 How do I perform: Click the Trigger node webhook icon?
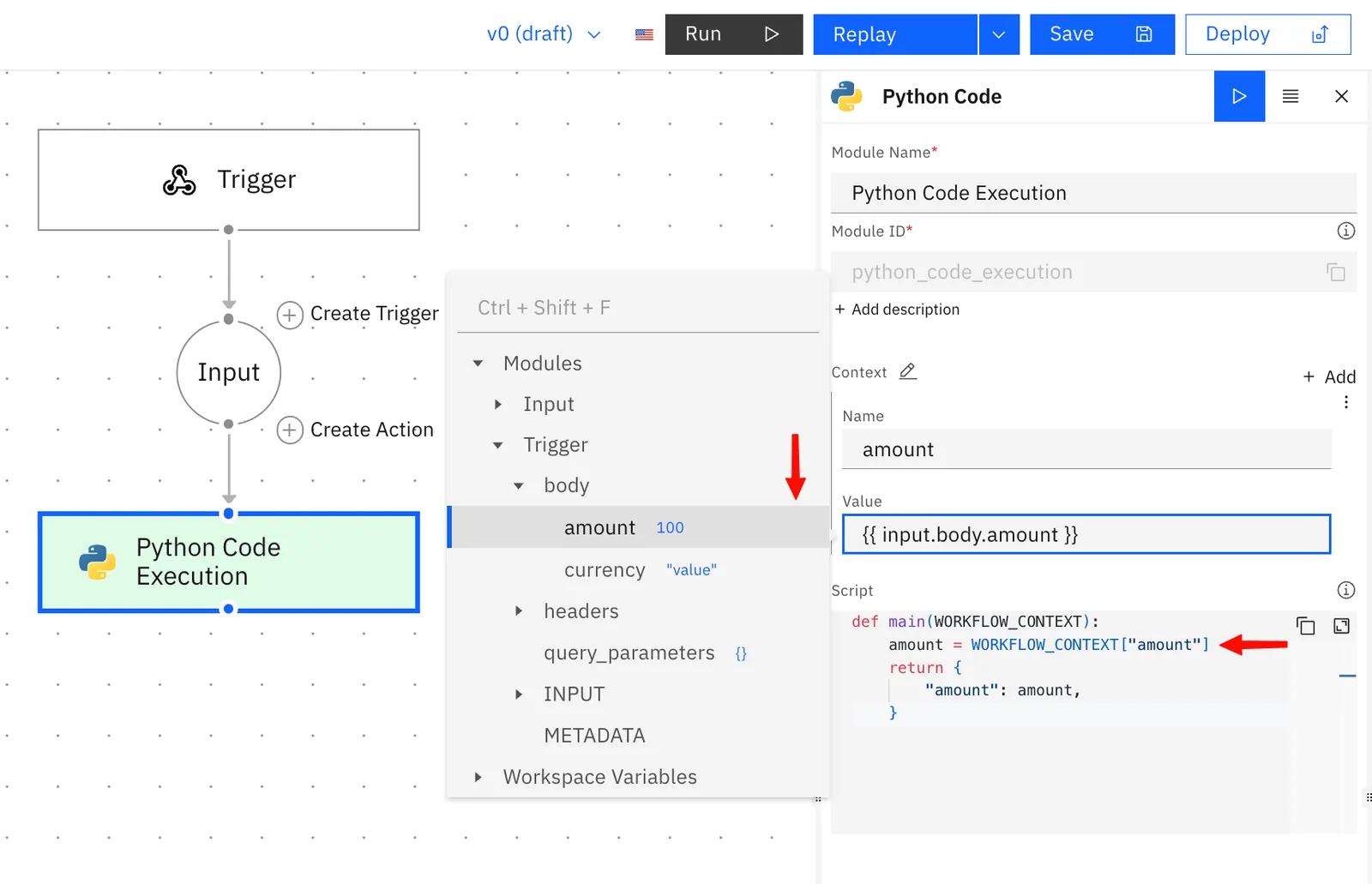(x=179, y=180)
